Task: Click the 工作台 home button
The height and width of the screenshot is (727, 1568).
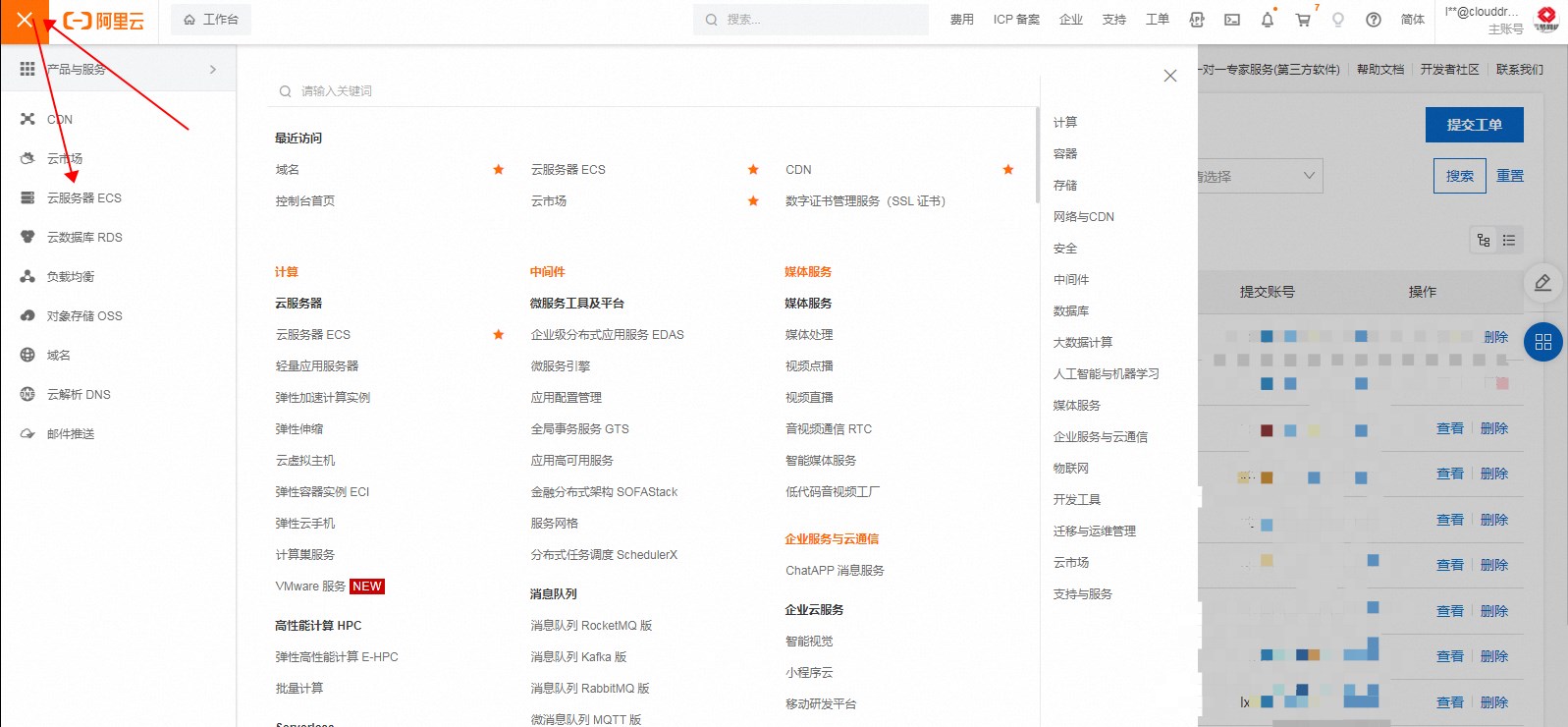Action: (211, 20)
